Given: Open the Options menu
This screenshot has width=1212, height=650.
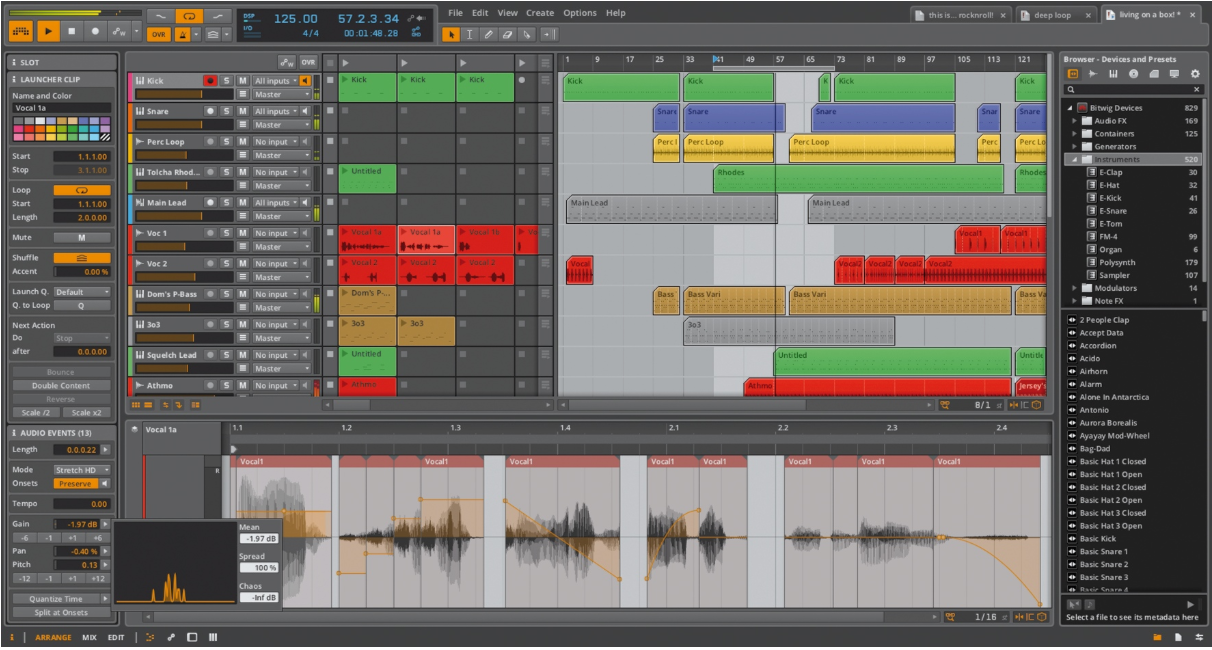Looking at the screenshot, I should [x=581, y=13].
